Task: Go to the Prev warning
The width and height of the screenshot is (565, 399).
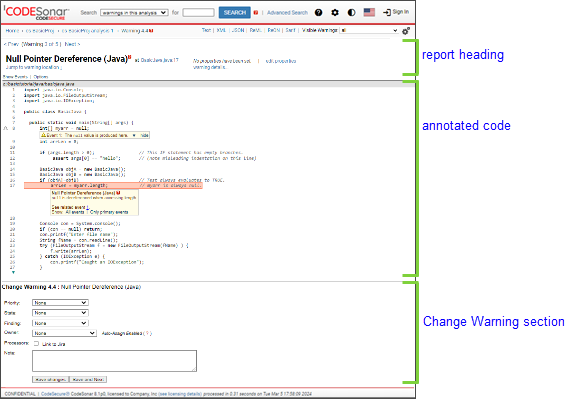Action: [11, 44]
